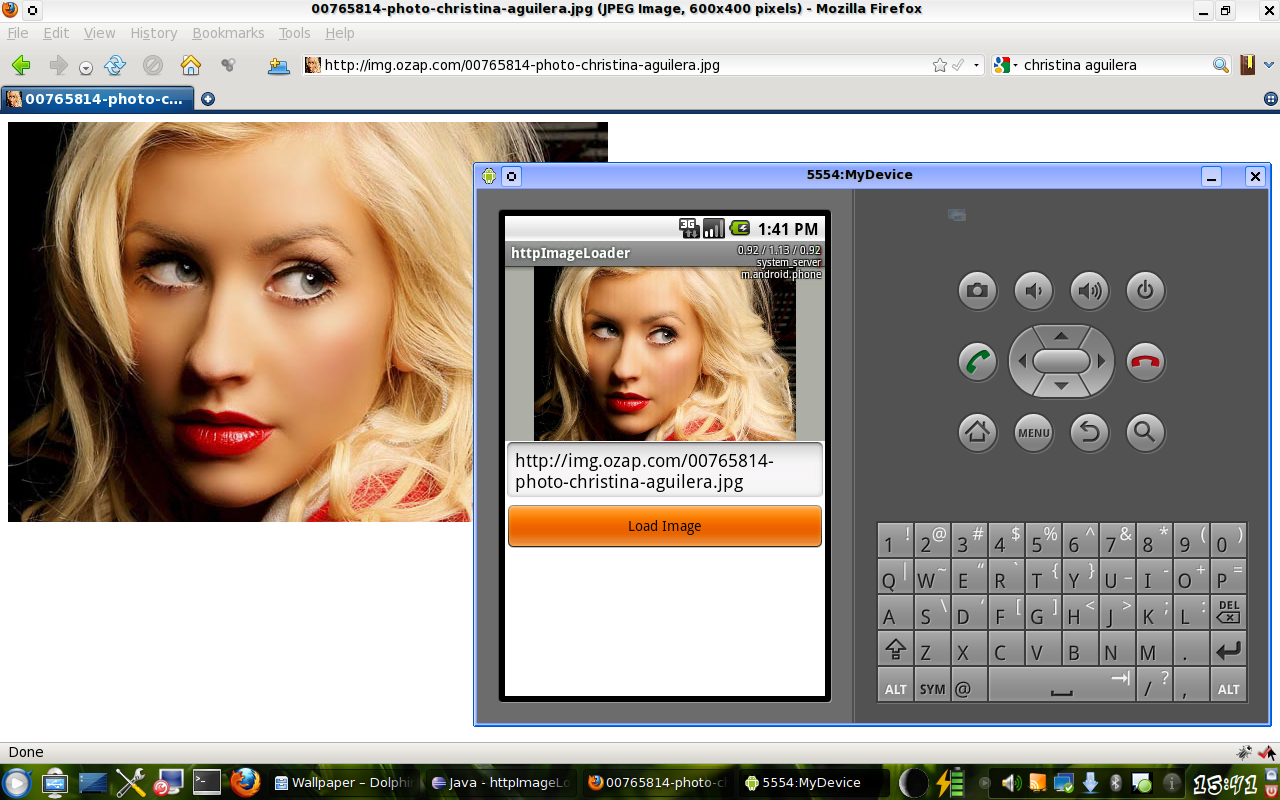Image resolution: width=1280 pixels, height=800 pixels.
Task: Open the new tab plus button
Action: [208, 99]
